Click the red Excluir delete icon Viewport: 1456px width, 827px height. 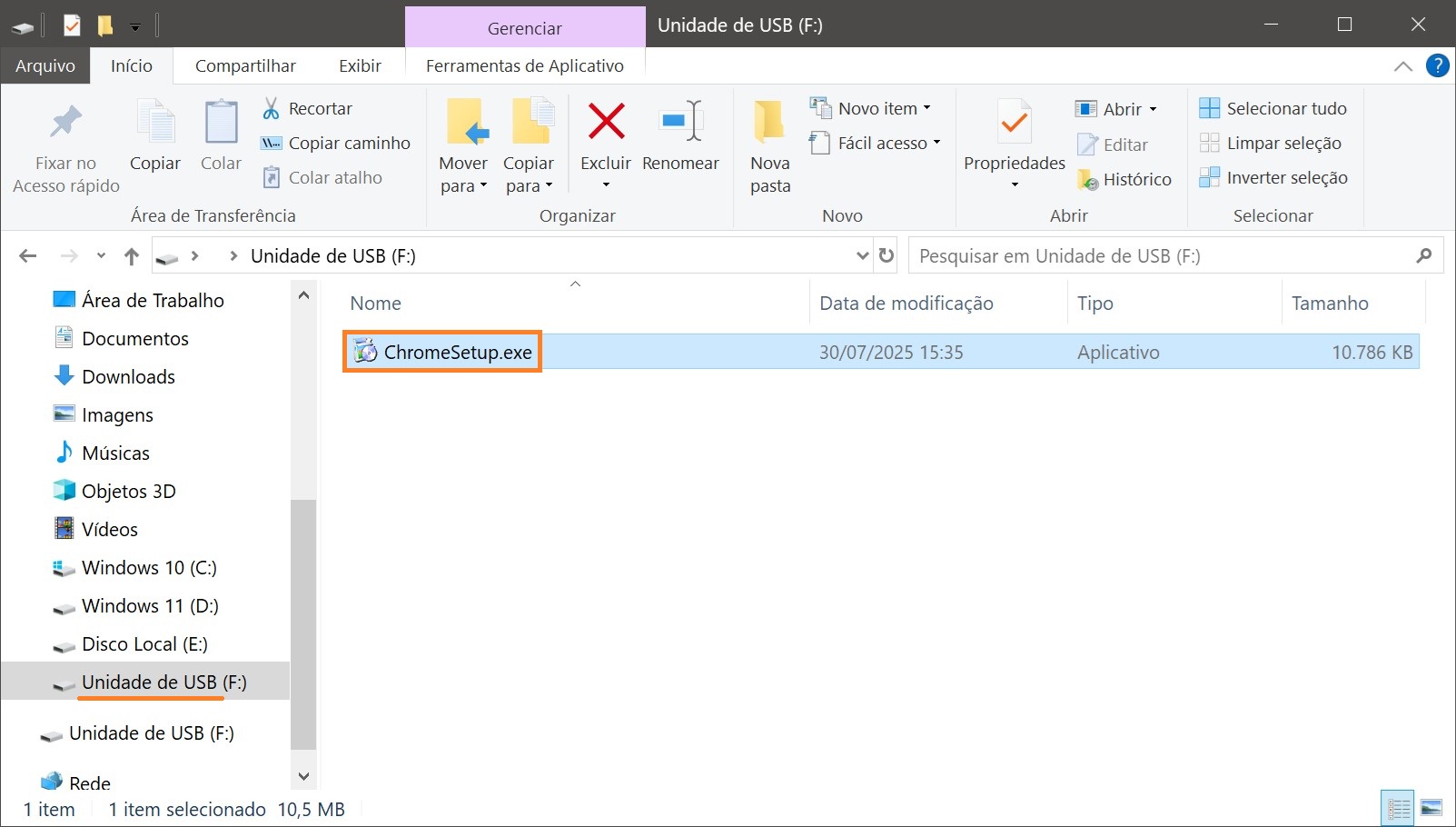tap(606, 121)
